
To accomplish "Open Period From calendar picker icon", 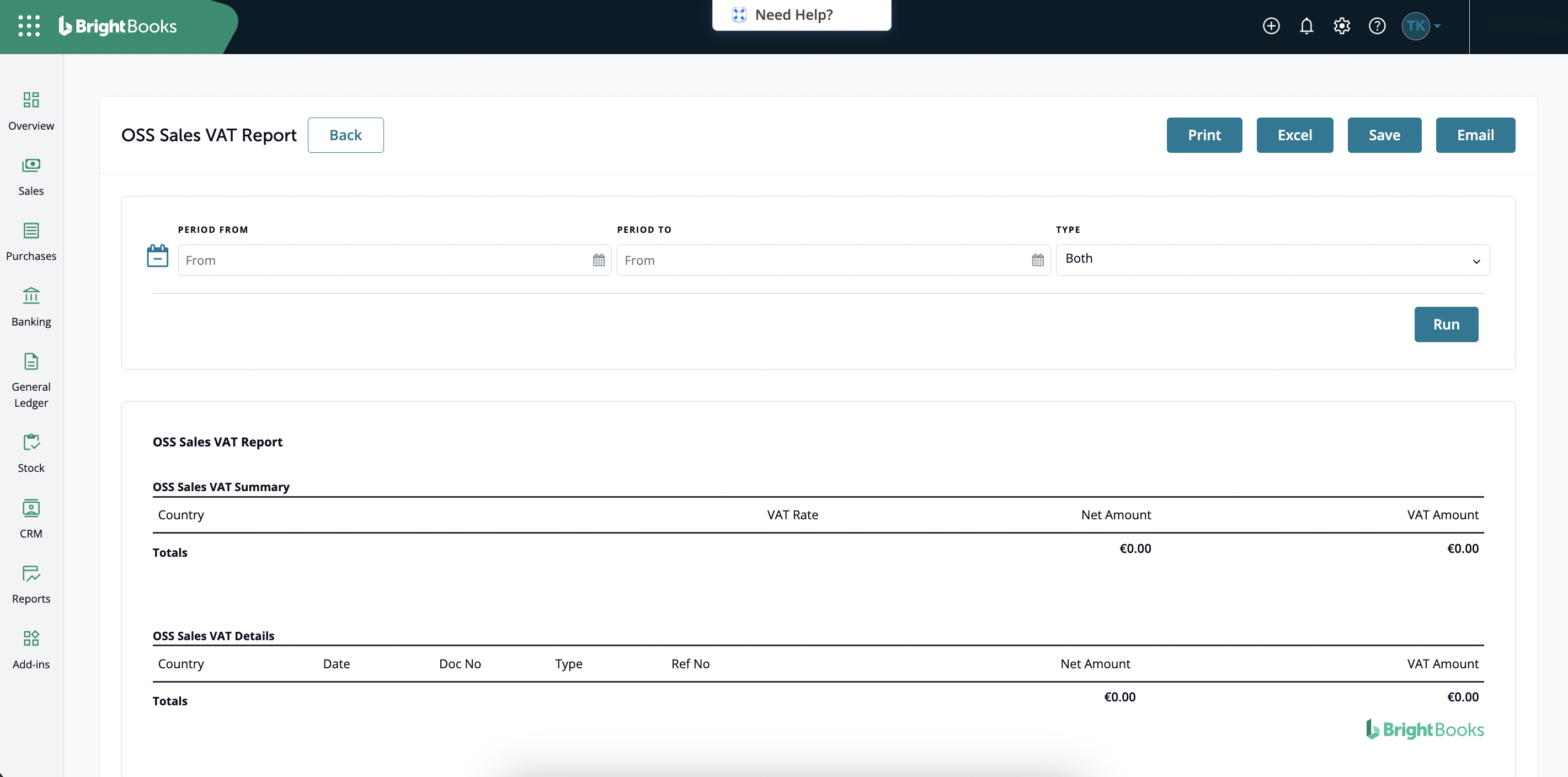I will point(599,260).
